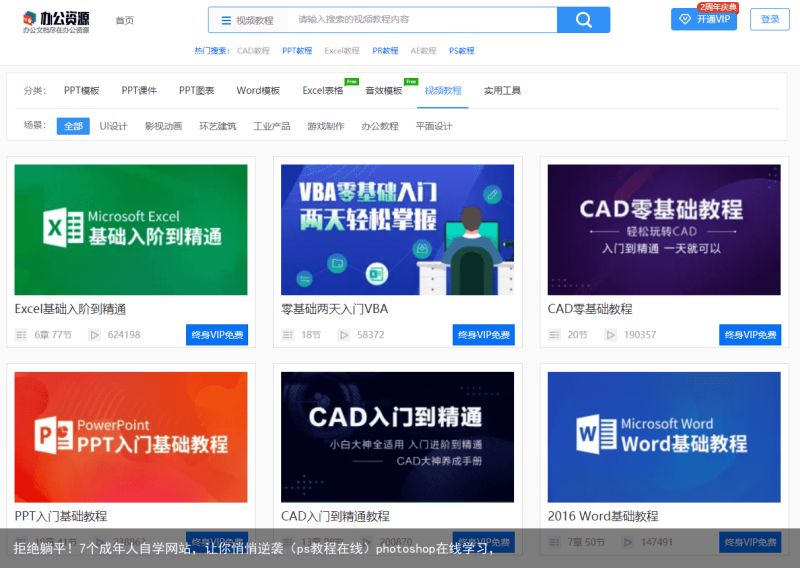Open the 实用工具 category tab
The image size is (800, 568).
click(x=502, y=90)
